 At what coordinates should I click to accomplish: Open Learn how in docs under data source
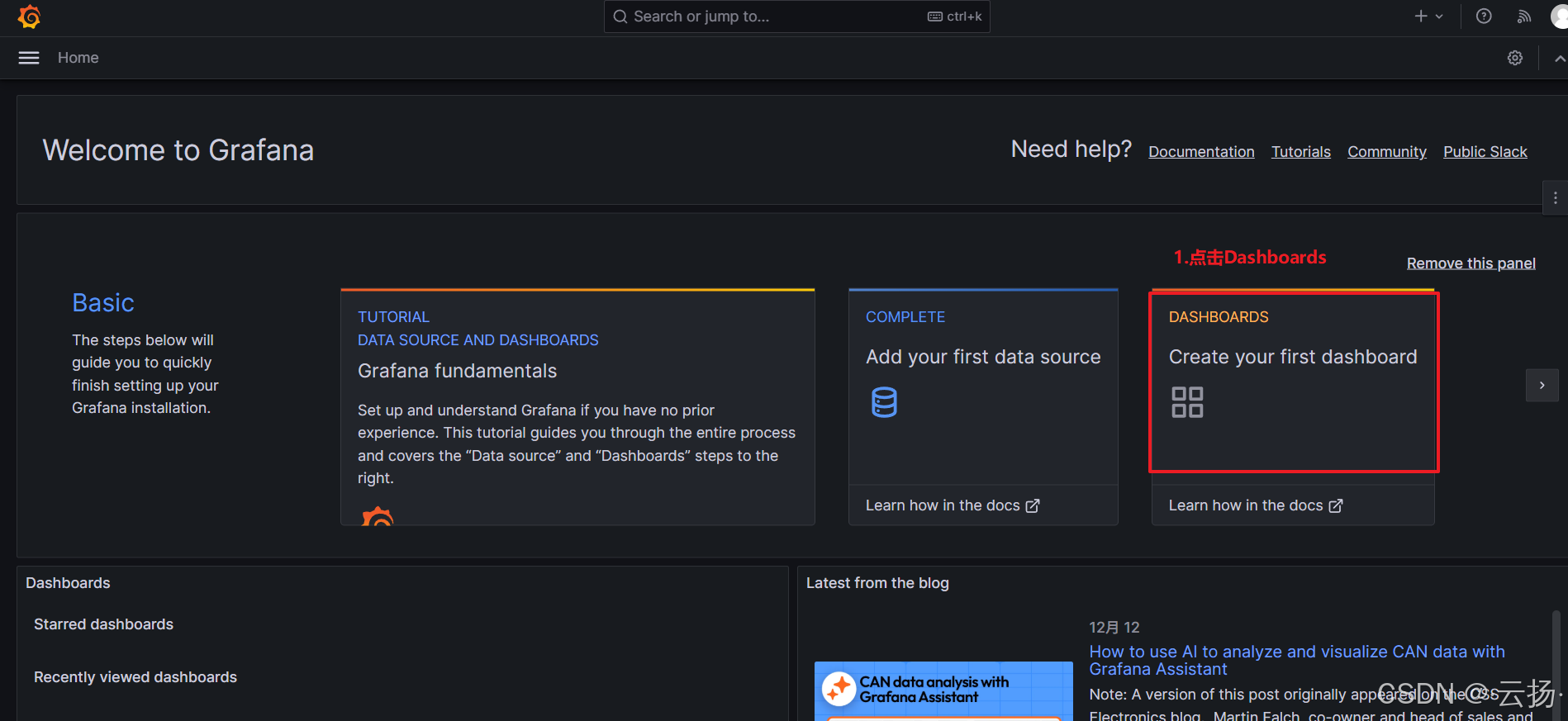953,505
